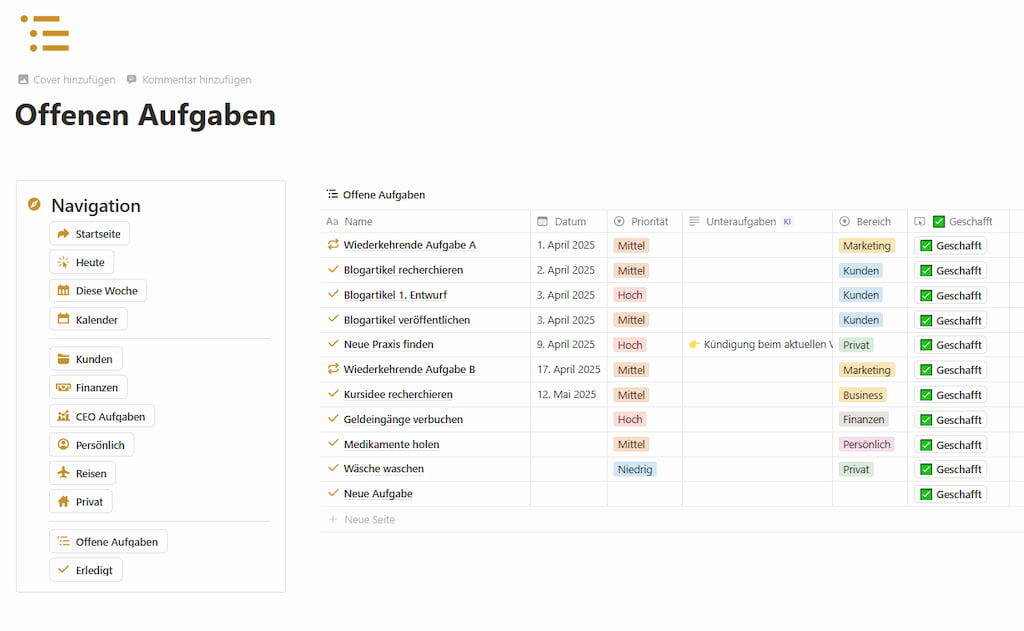Open Bereich Persönlich select of Medikamente holen

click(867, 444)
